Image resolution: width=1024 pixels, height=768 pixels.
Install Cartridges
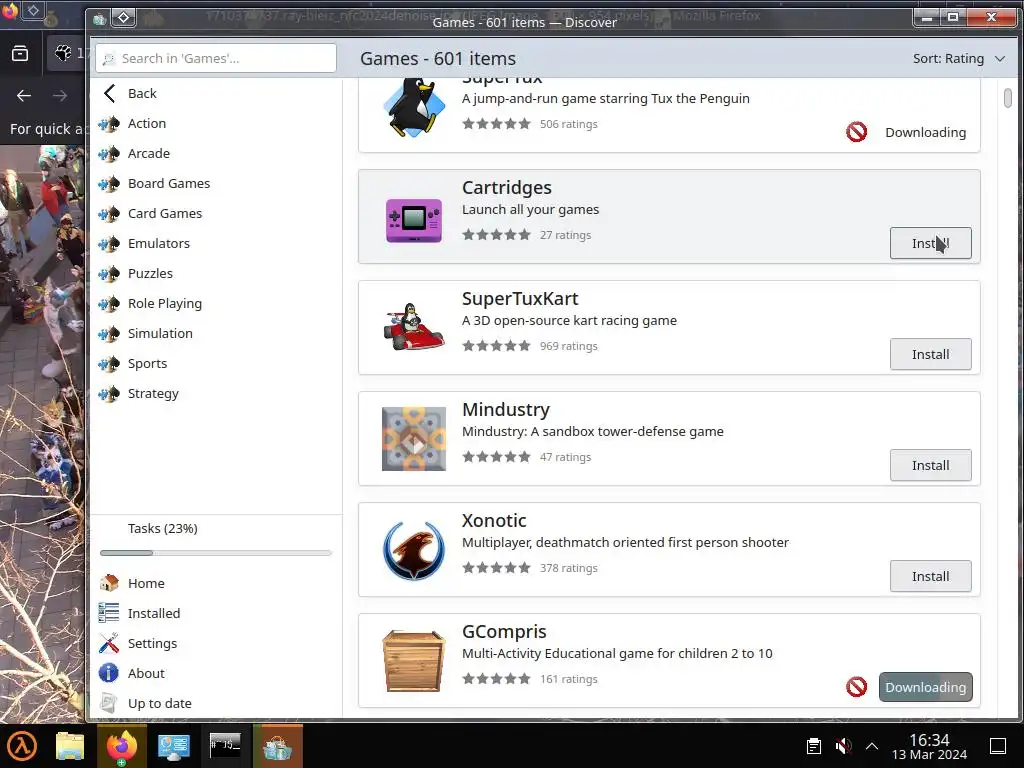pos(931,243)
